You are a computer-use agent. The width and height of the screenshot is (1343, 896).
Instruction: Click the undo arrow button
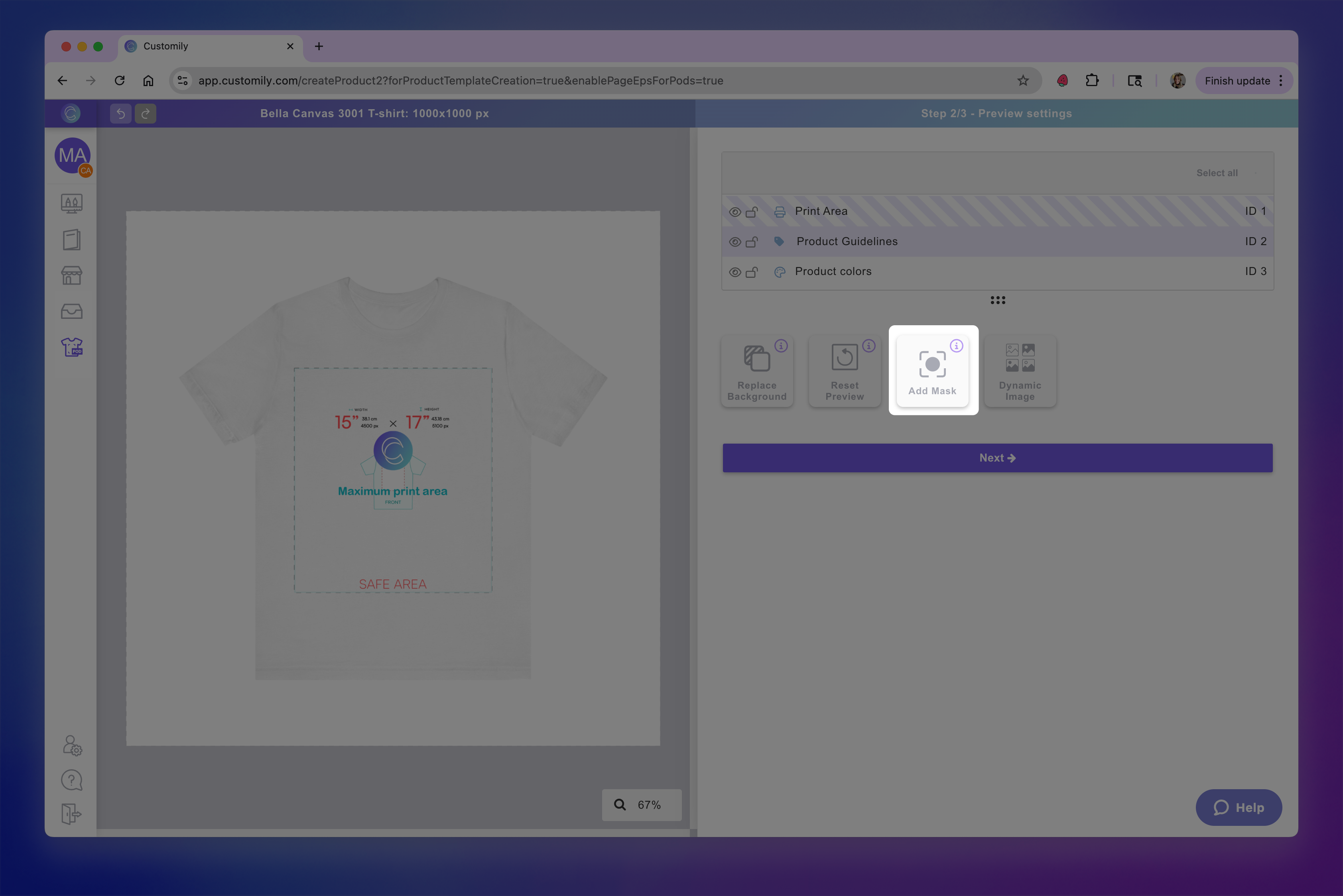[121, 114]
